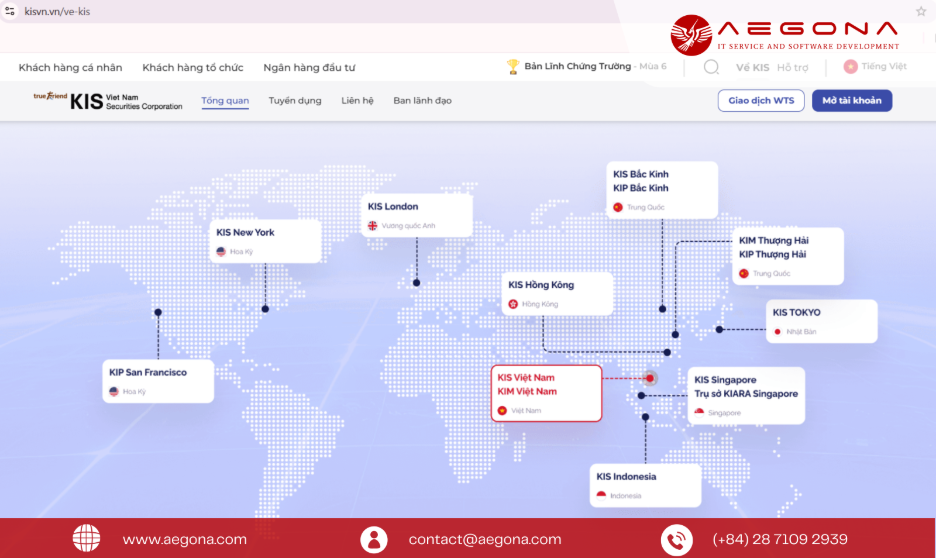Click the KIP Thượng Hải text line
The image size is (936, 558).
(772, 254)
